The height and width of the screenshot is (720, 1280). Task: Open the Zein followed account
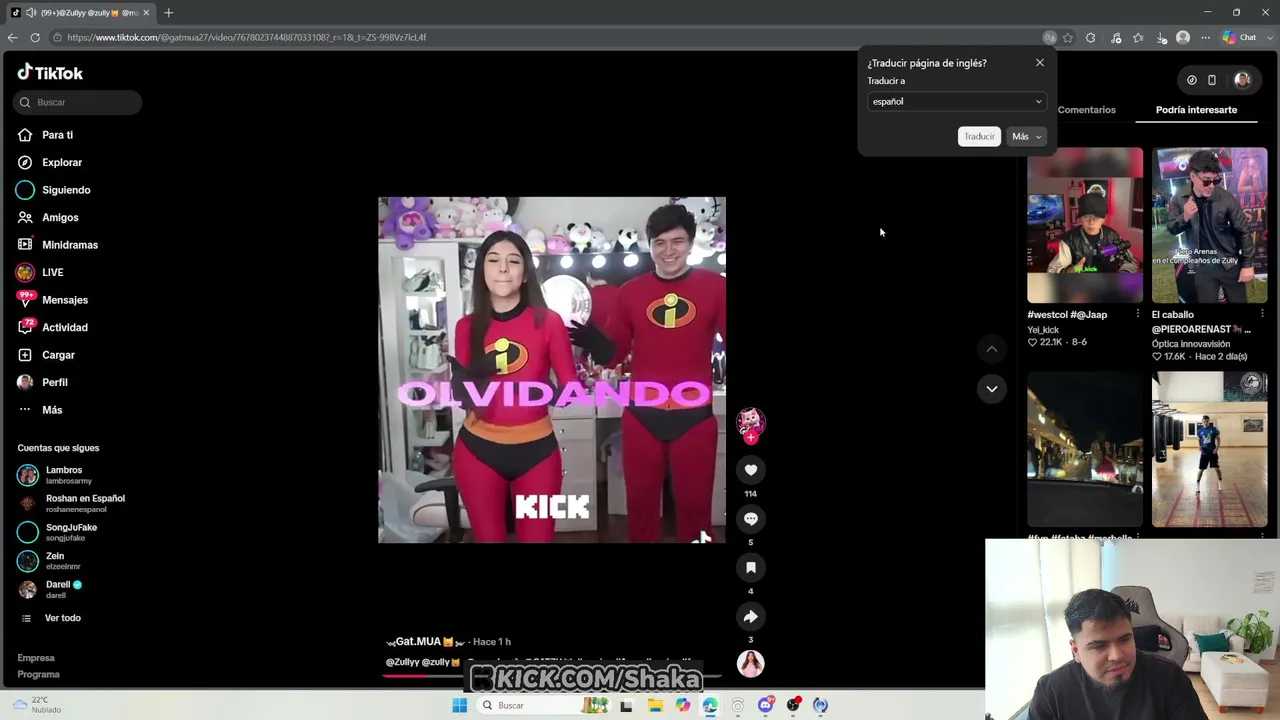coord(55,561)
